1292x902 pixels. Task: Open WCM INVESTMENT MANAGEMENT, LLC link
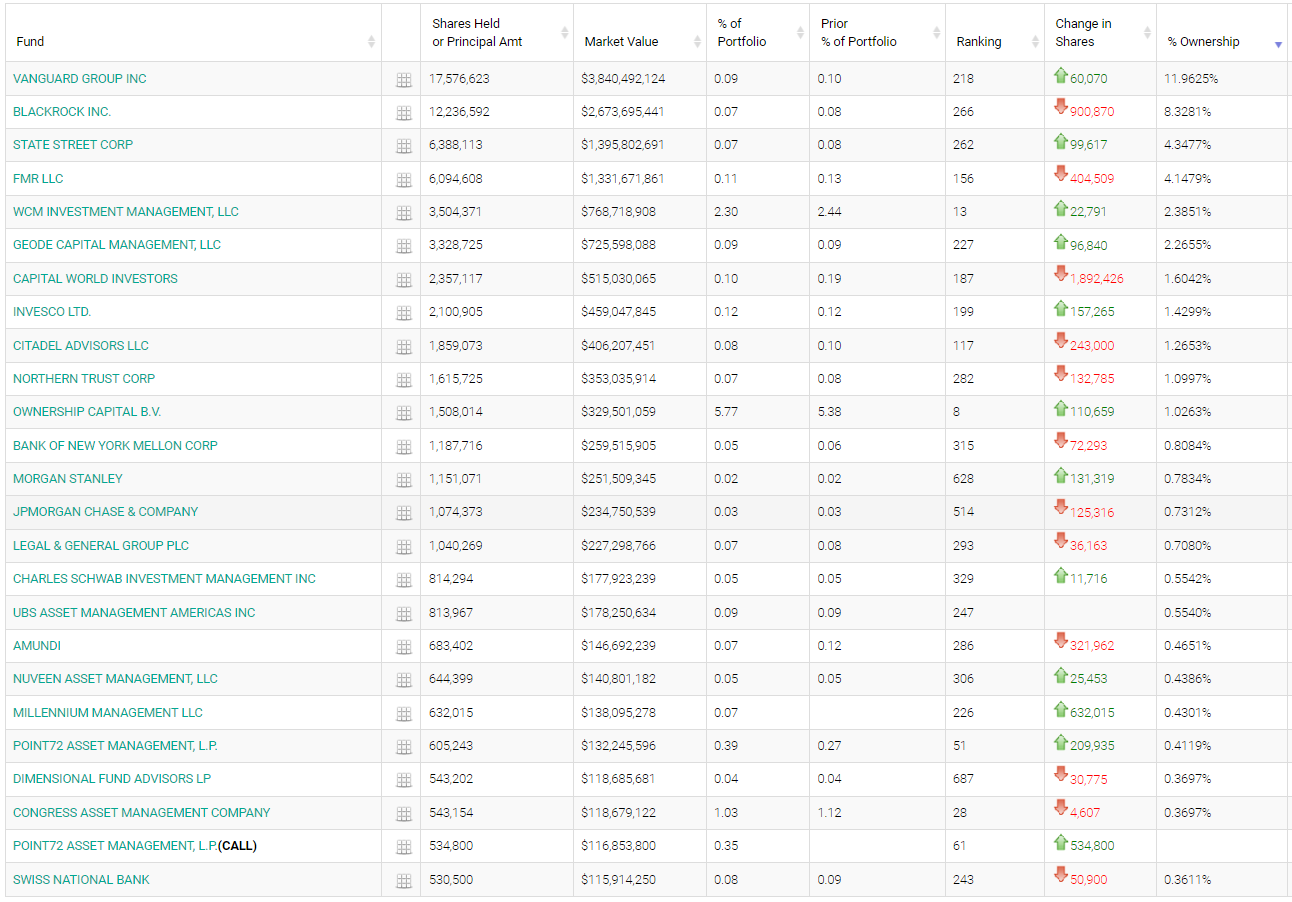point(126,212)
